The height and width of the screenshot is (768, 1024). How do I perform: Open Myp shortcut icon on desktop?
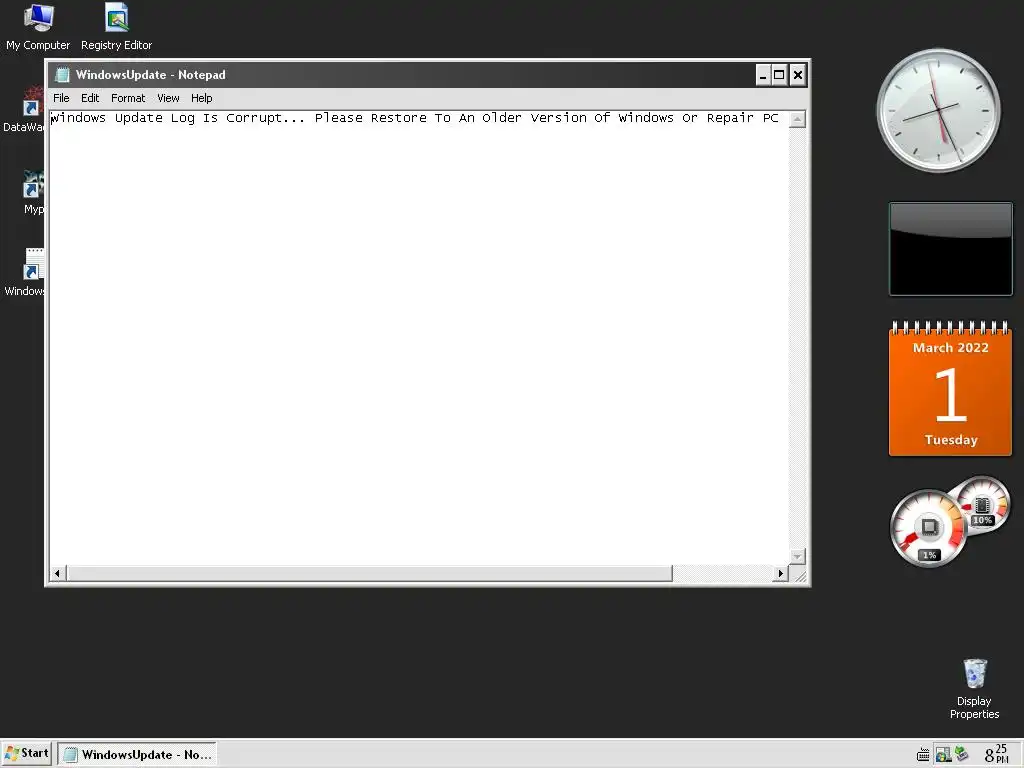[x=33, y=192]
